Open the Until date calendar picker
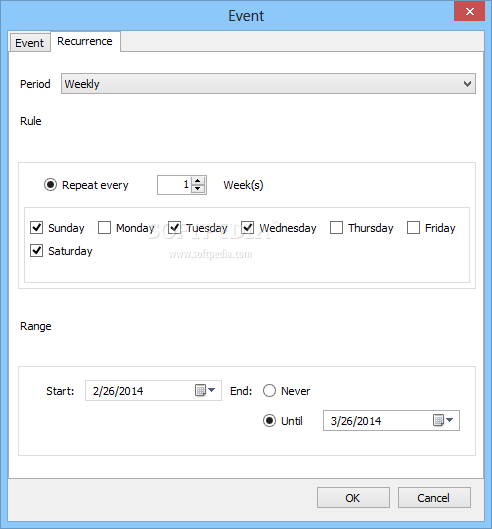Screen dimensions: 492x529 [443, 420]
